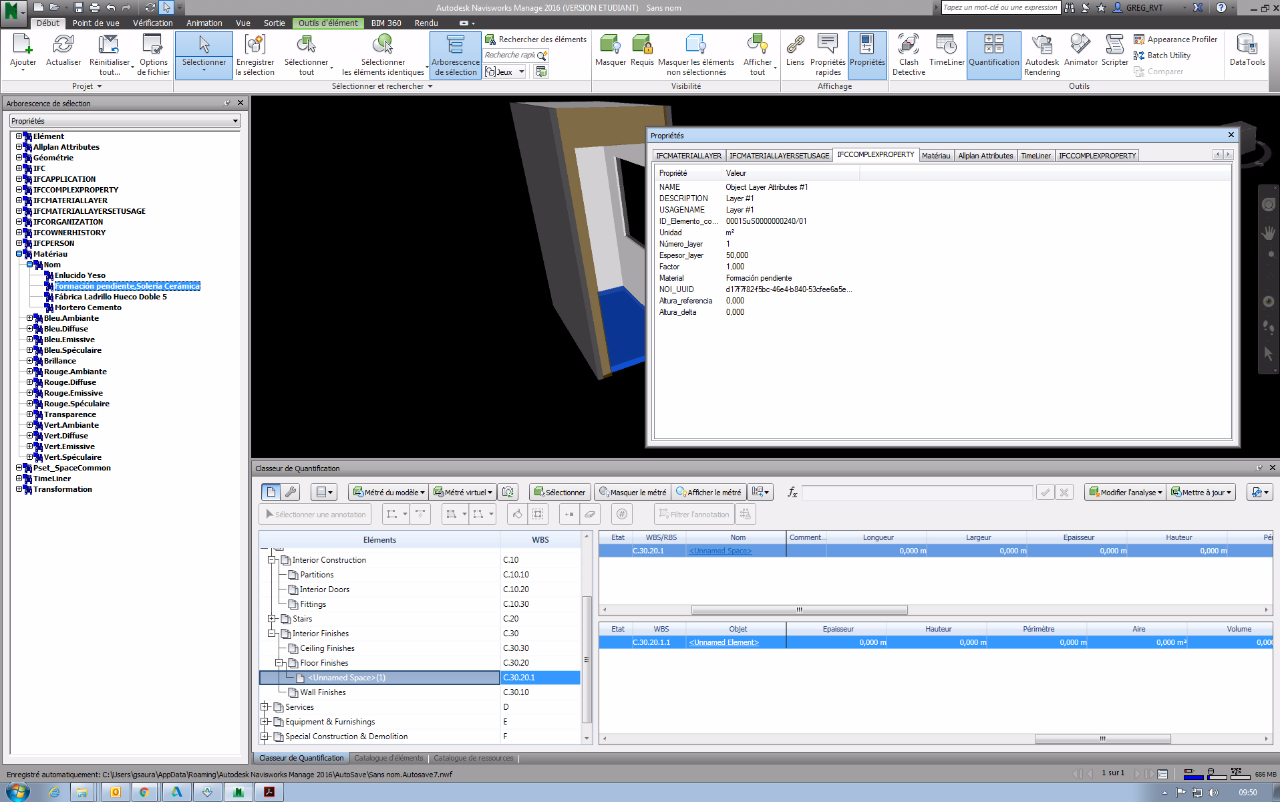This screenshot has width=1280, height=802.
Task: Toggle Arborescence de sélection panel
Action: 455,55
